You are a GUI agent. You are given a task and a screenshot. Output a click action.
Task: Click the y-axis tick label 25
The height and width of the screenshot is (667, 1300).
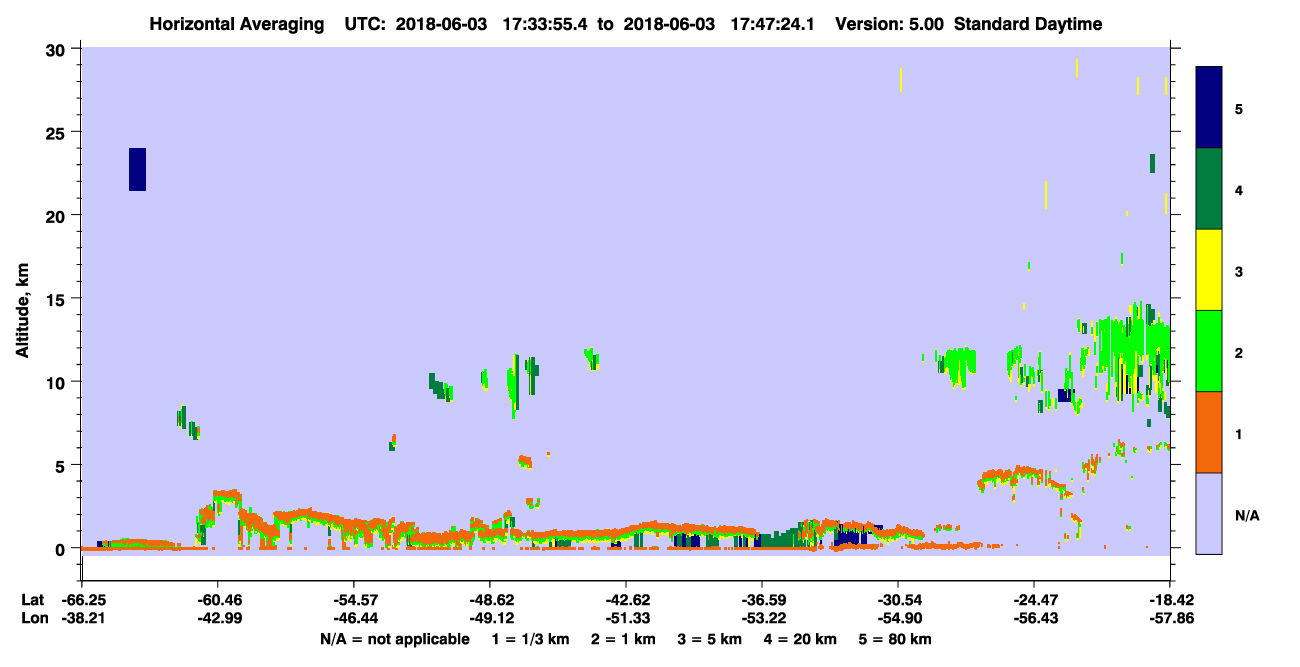[57, 132]
